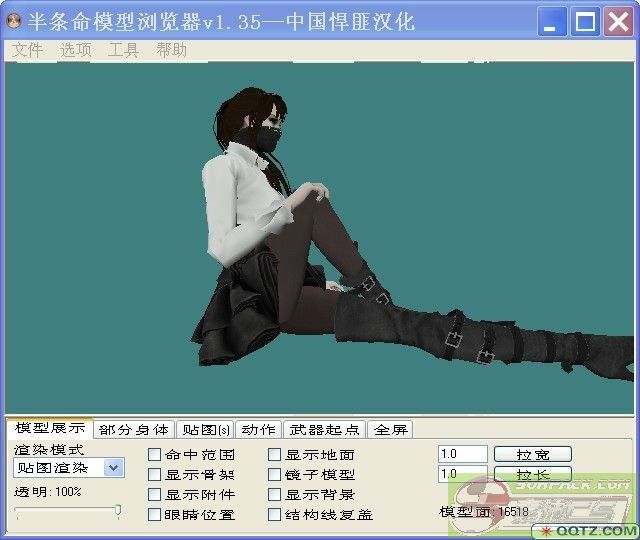Click the app icon in title bar
This screenshot has height=540, width=640.
pyautogui.click(x=14, y=20)
